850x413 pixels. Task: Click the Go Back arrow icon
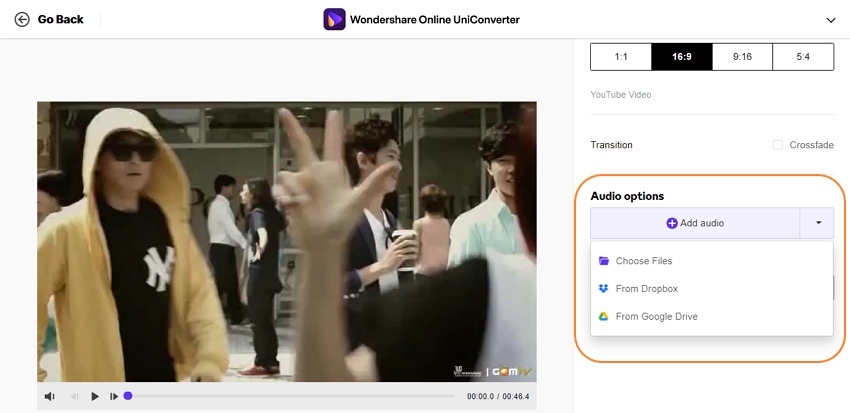point(22,20)
